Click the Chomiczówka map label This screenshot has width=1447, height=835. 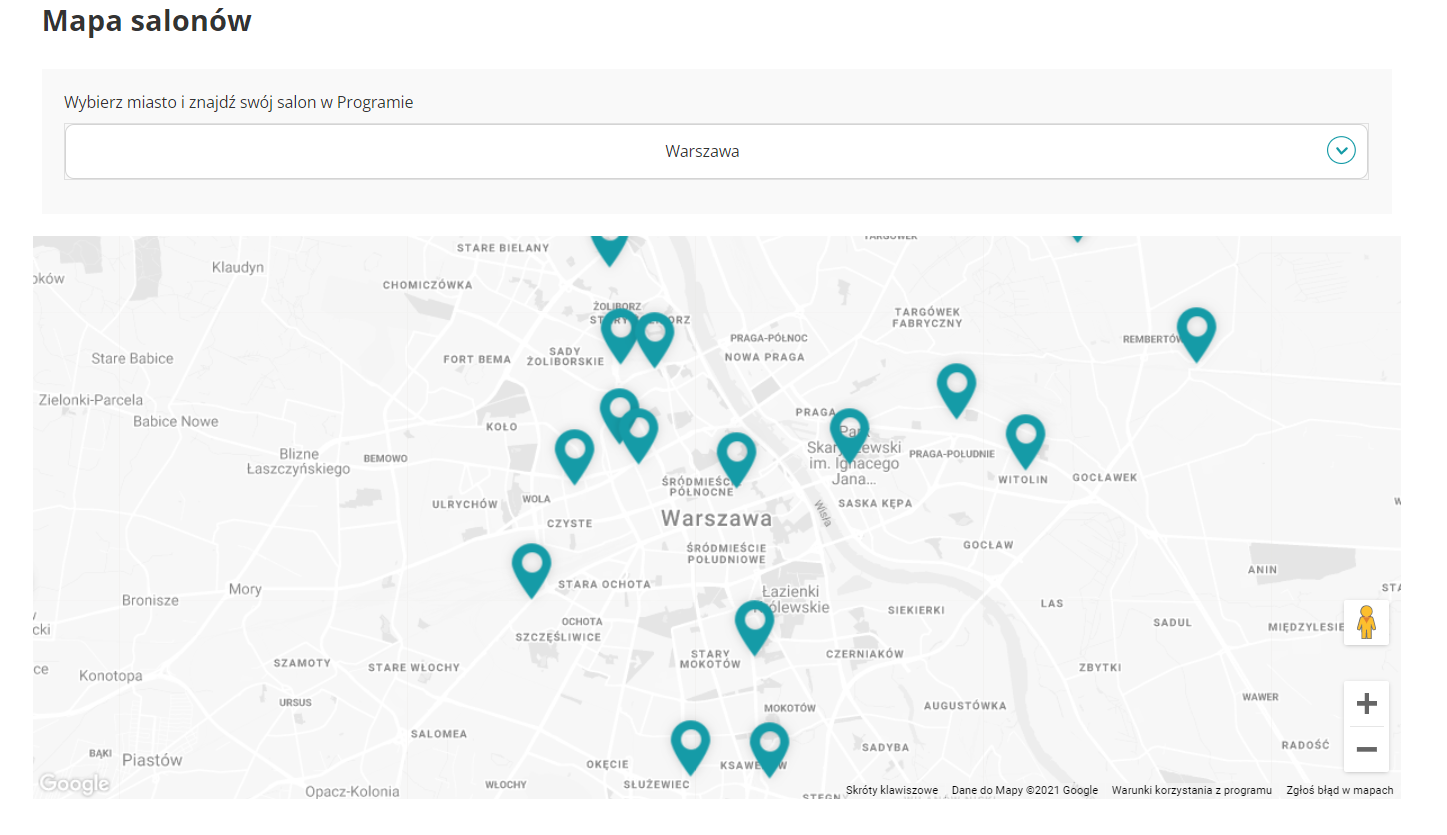tap(428, 285)
